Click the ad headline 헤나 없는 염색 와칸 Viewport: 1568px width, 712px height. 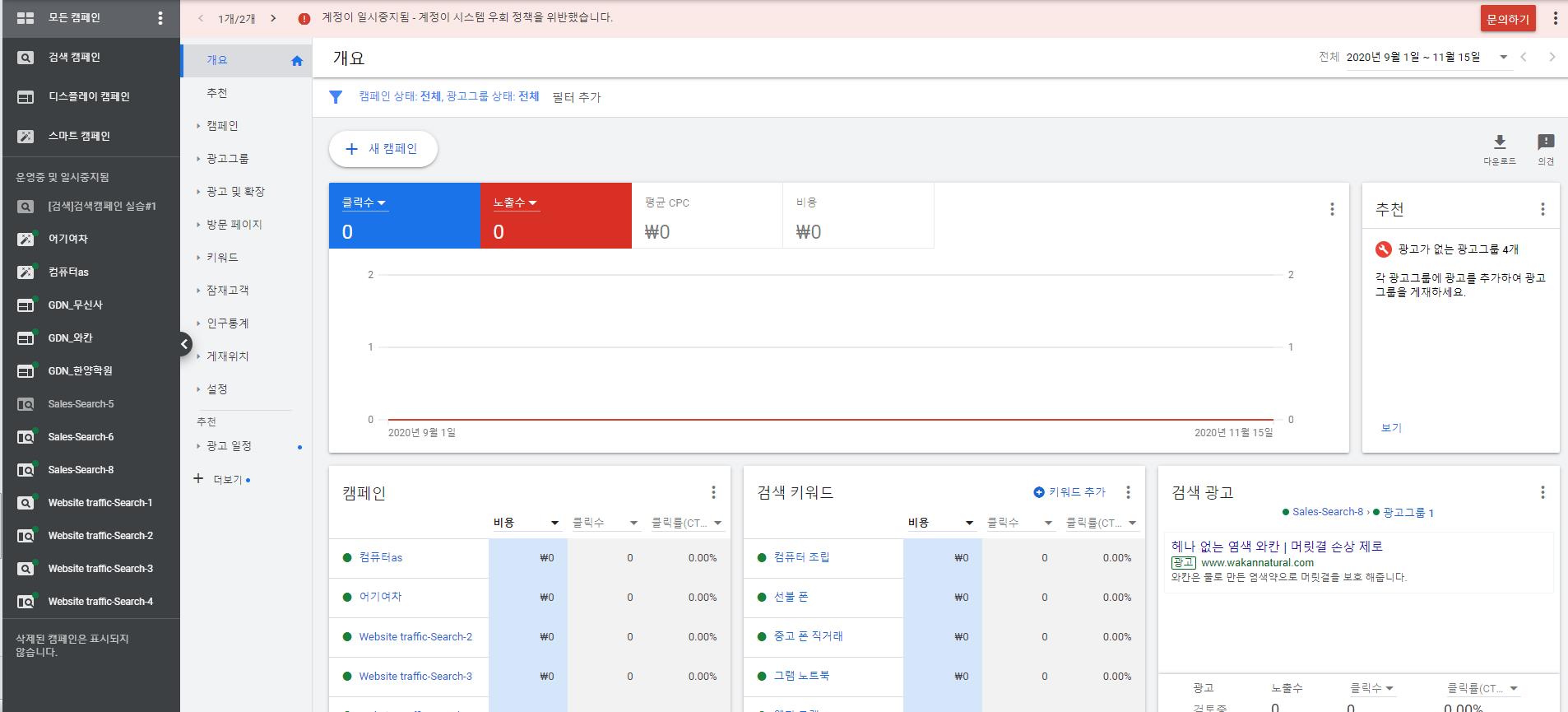1277,547
